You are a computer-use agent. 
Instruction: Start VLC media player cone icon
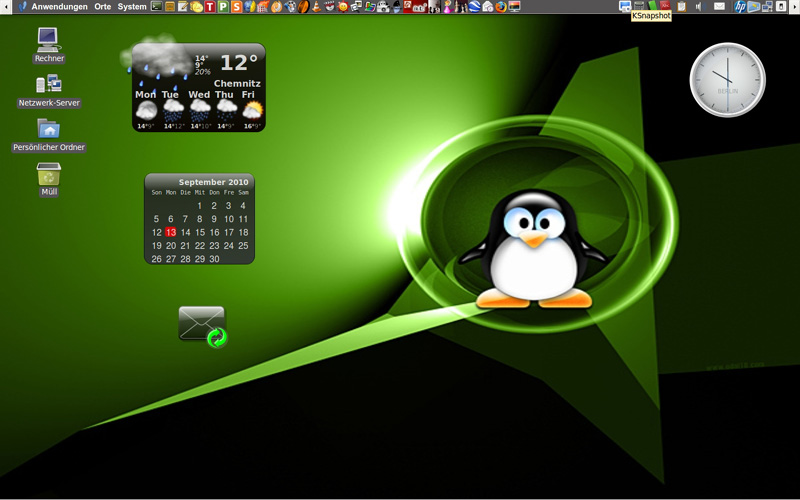(316, 7)
